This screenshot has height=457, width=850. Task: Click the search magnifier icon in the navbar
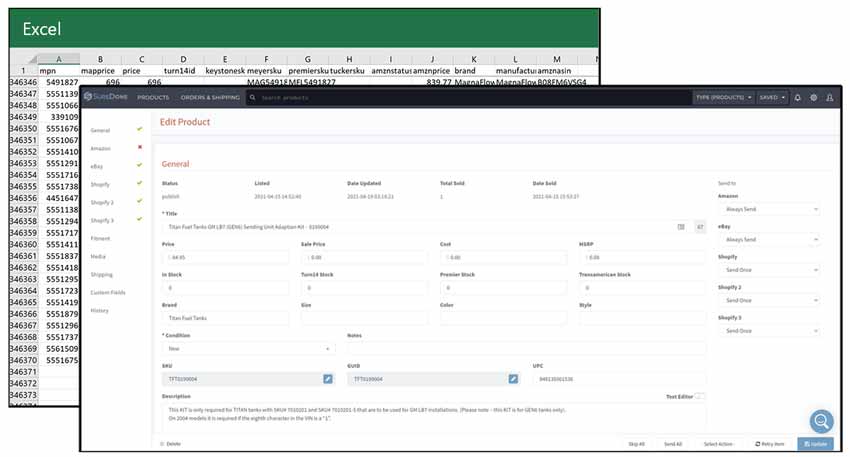(252, 98)
